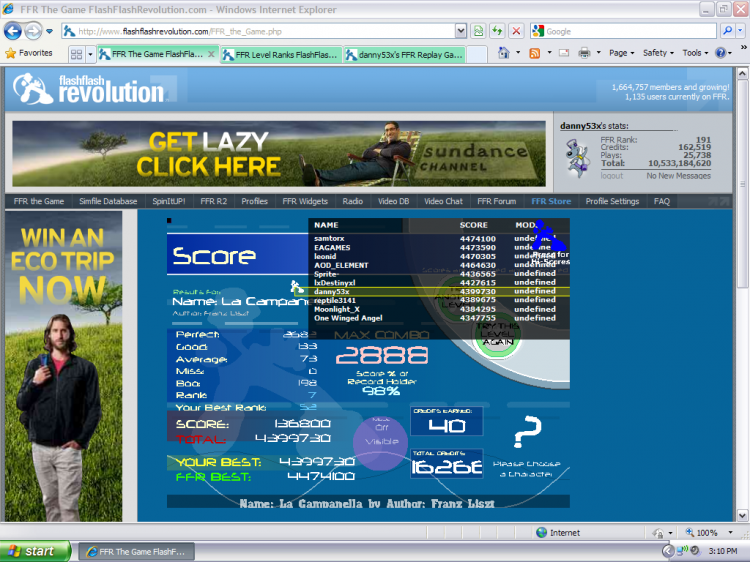Open the Windows Start button

pos(35,551)
